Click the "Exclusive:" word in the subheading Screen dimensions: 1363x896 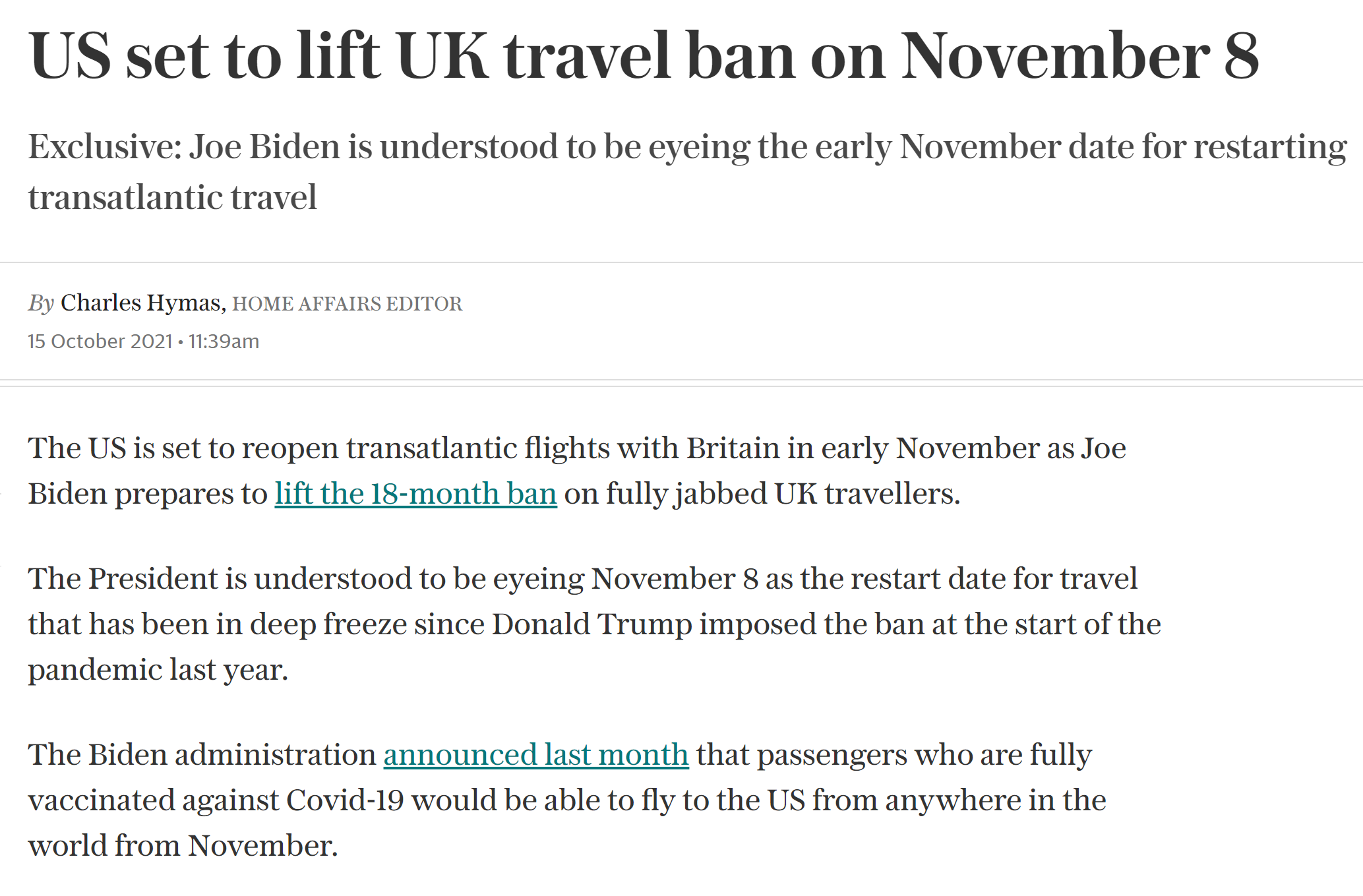(x=104, y=146)
